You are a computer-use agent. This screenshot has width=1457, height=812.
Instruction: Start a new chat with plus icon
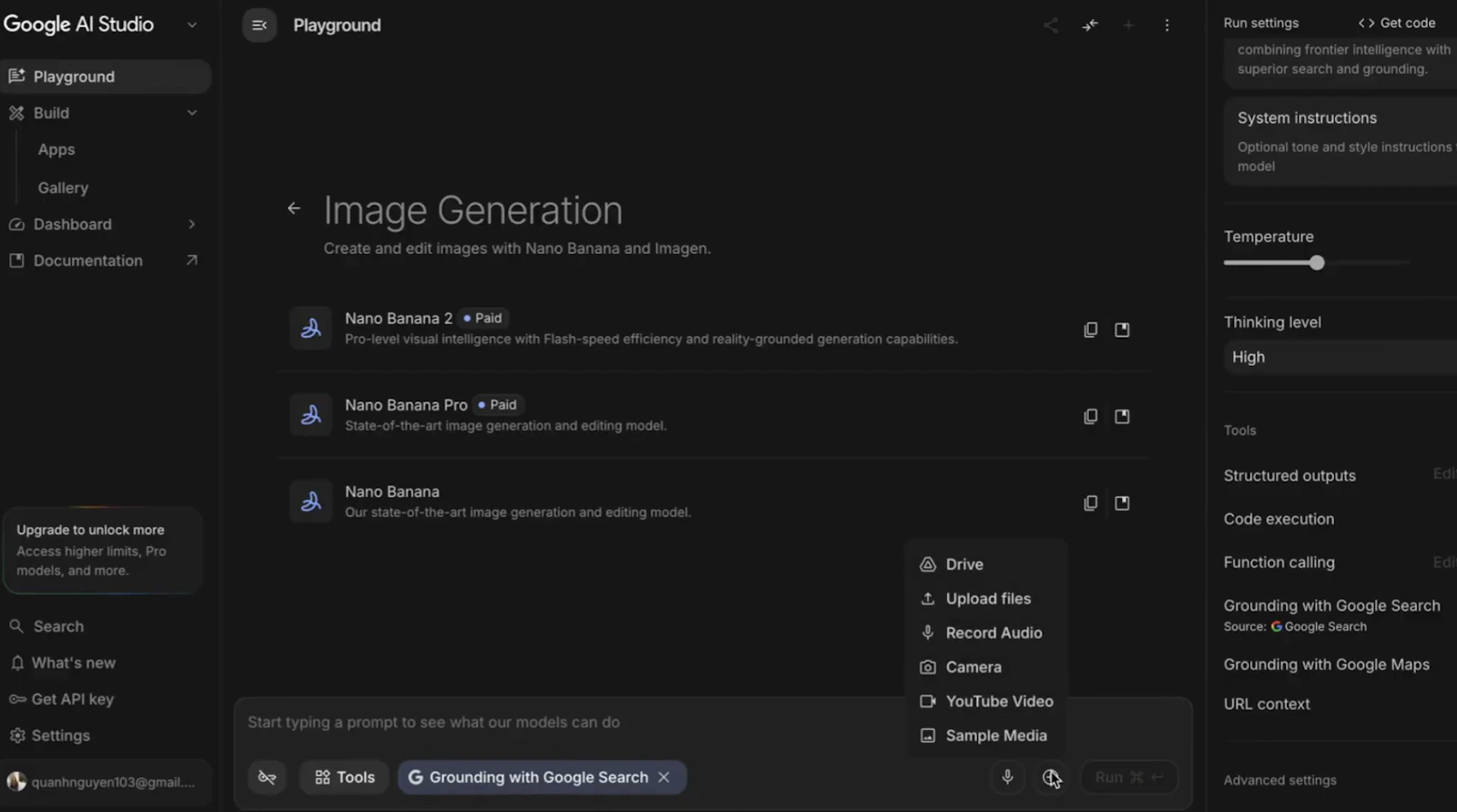tap(1128, 25)
